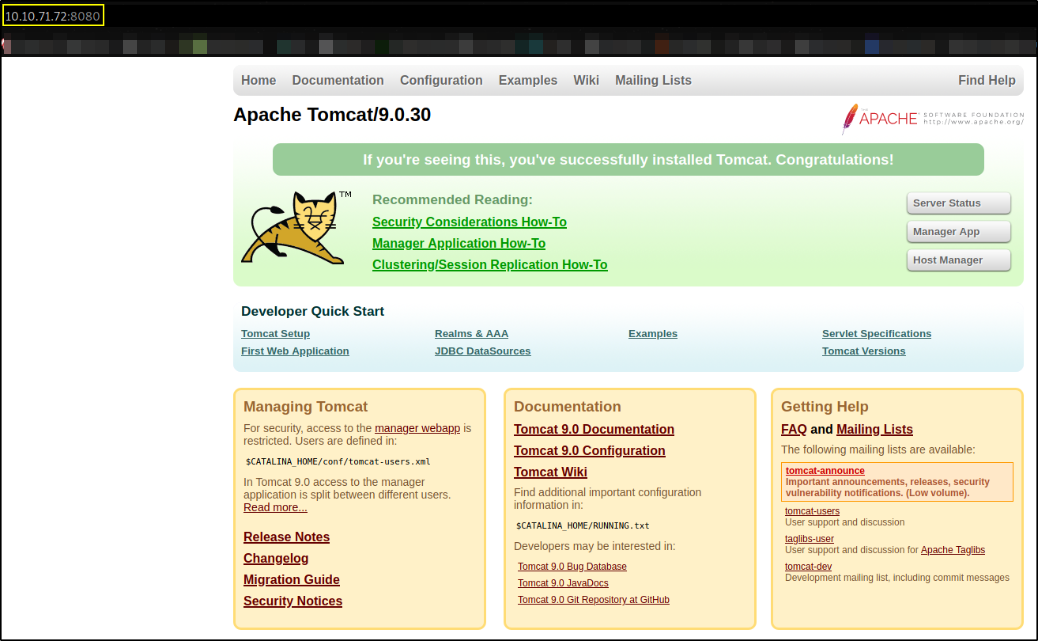Image resolution: width=1038 pixels, height=641 pixels.
Task: Click the FAQ link in Getting Help
Action: pyautogui.click(x=794, y=429)
